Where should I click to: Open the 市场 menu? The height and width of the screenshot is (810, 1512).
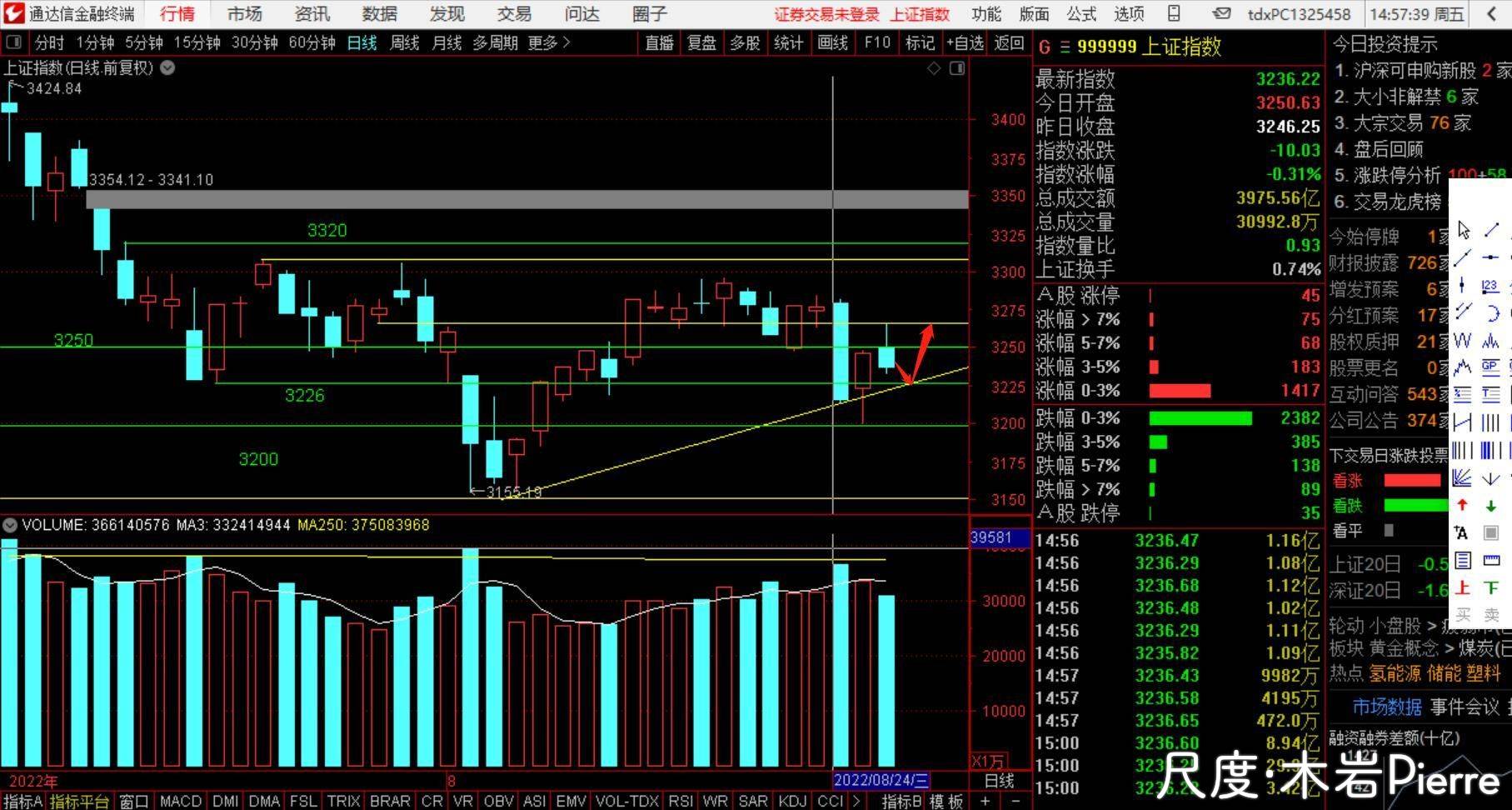[244, 14]
